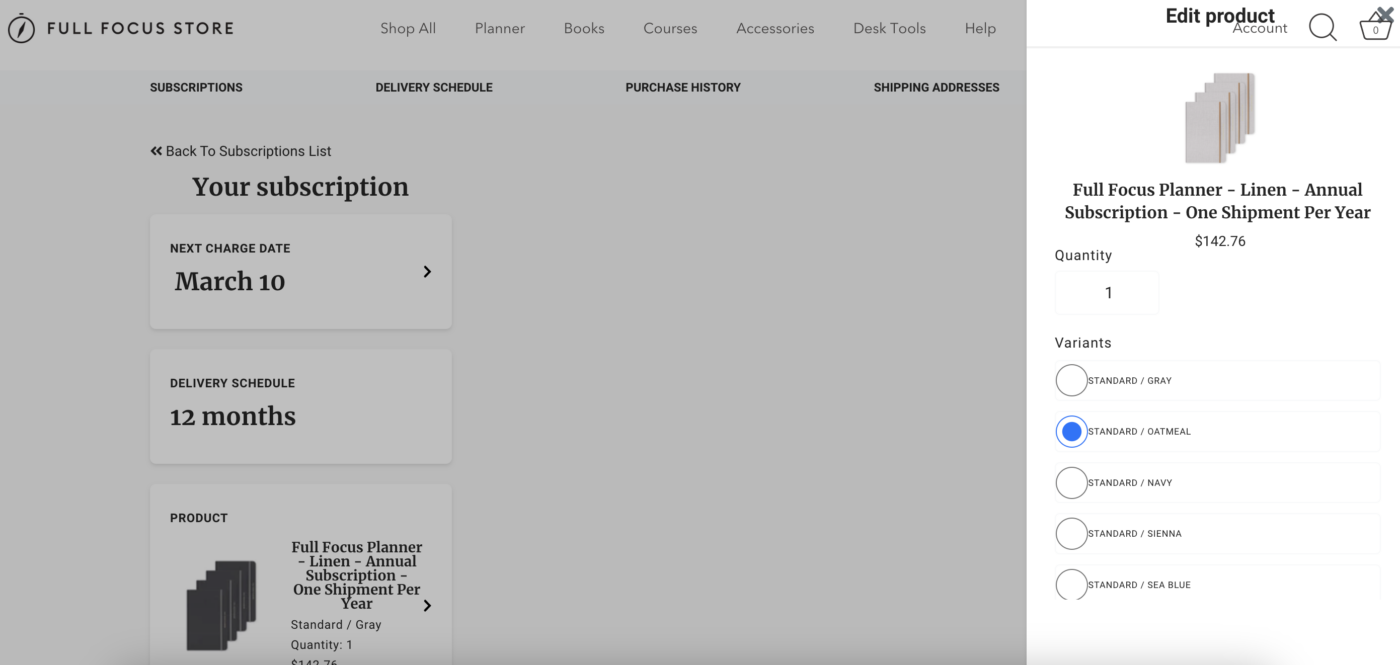Open the 12 months delivery schedule card
Screen dimensions: 1400x665
click(x=301, y=406)
